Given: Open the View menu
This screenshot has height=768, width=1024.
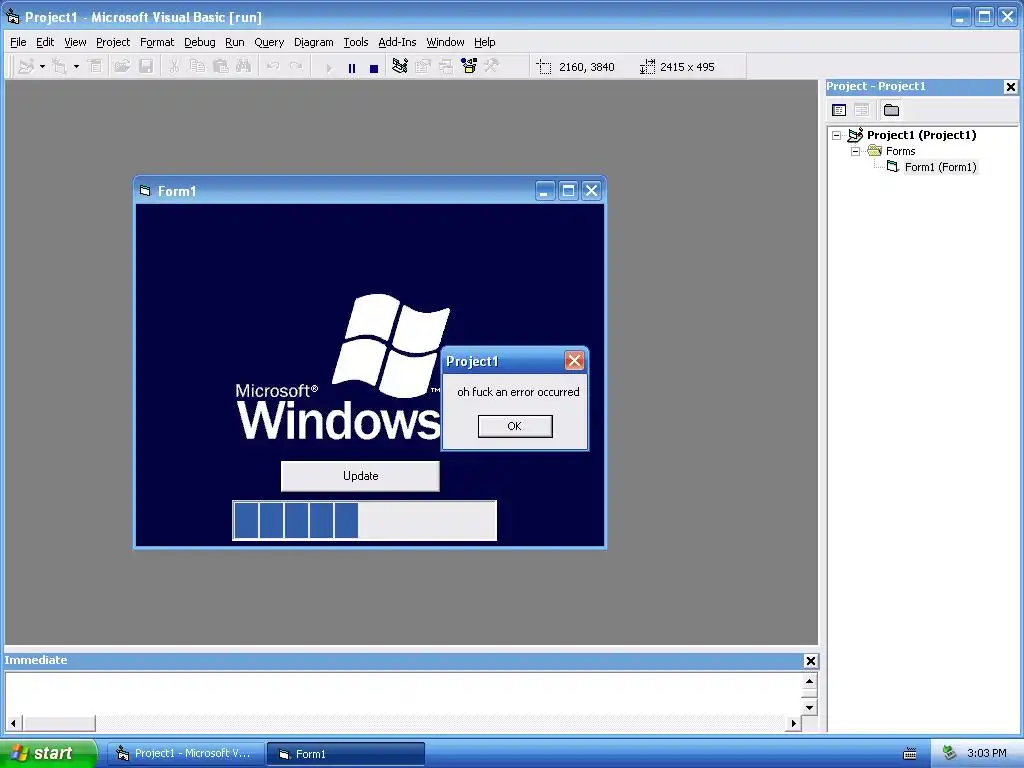Looking at the screenshot, I should (x=75, y=42).
